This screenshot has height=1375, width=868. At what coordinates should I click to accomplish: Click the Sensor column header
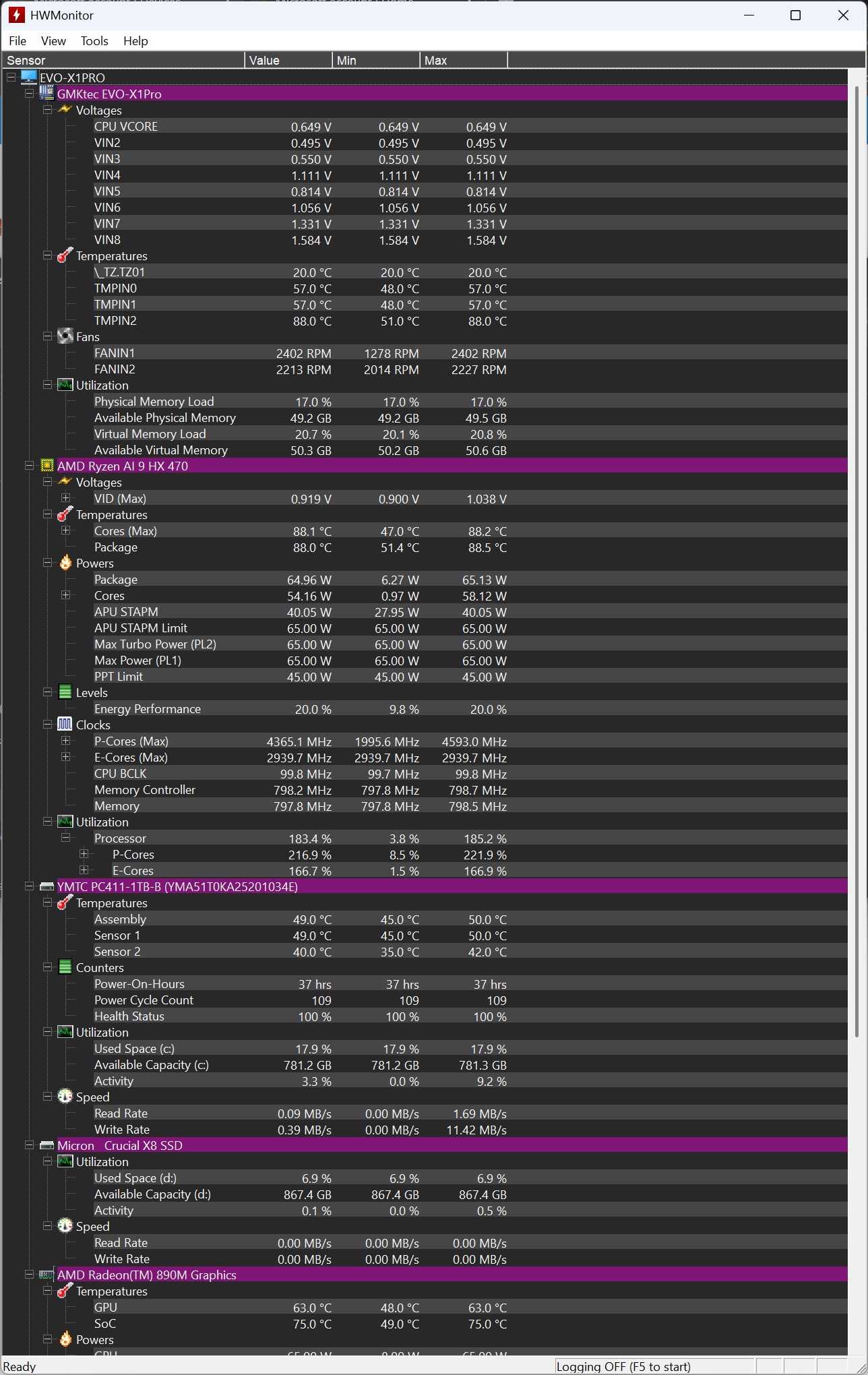coord(123,60)
